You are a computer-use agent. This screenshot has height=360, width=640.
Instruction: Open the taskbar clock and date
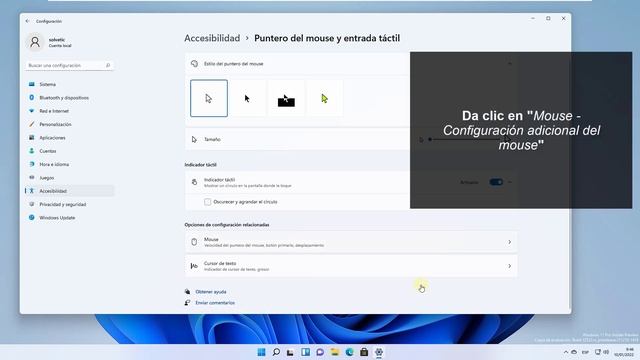point(624,352)
